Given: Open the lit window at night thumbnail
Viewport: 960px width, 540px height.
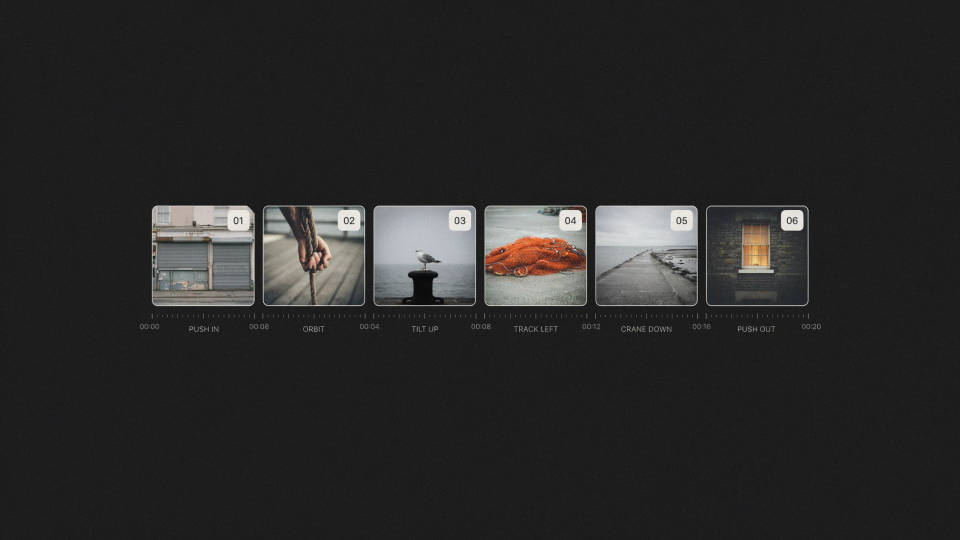Looking at the screenshot, I should point(757,255).
